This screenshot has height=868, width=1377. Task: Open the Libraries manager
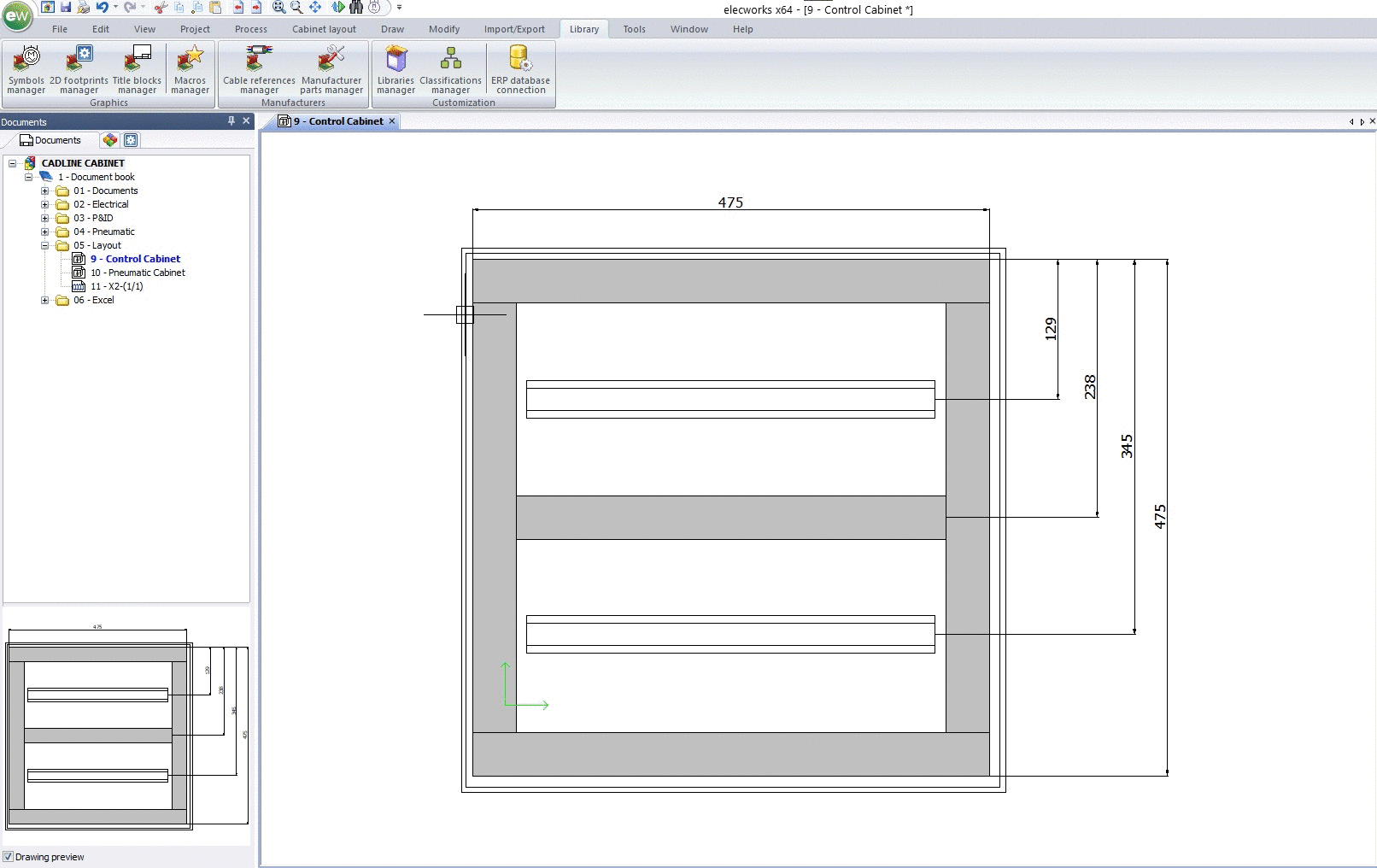[396, 69]
